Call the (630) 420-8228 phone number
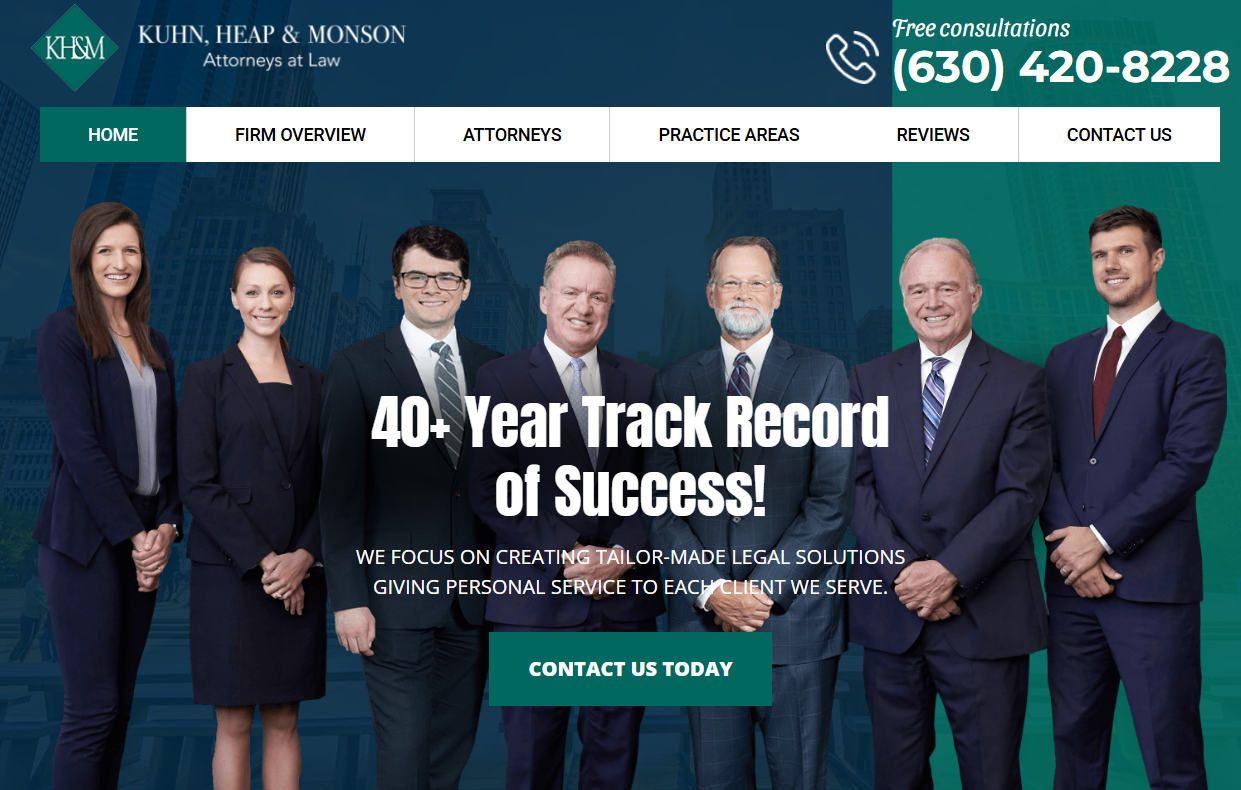This screenshot has height=790, width=1241. click(x=1061, y=68)
